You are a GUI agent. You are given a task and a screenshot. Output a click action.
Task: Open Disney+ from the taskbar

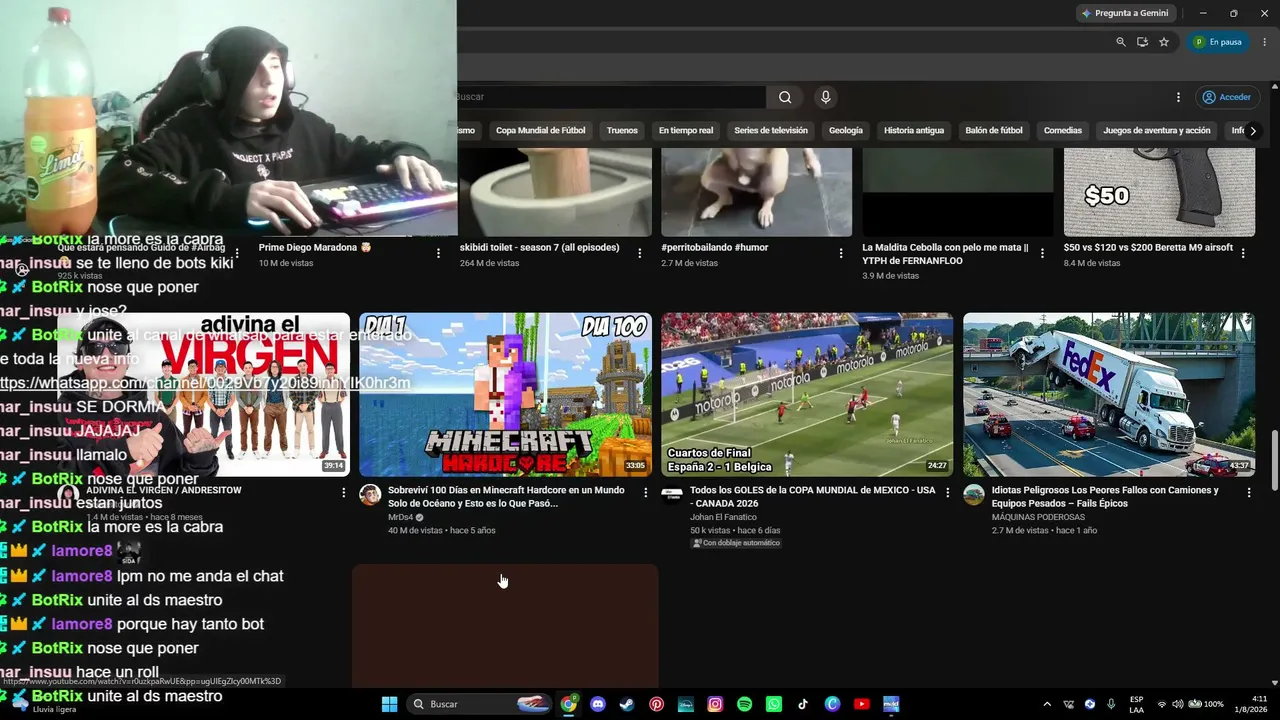coord(686,704)
